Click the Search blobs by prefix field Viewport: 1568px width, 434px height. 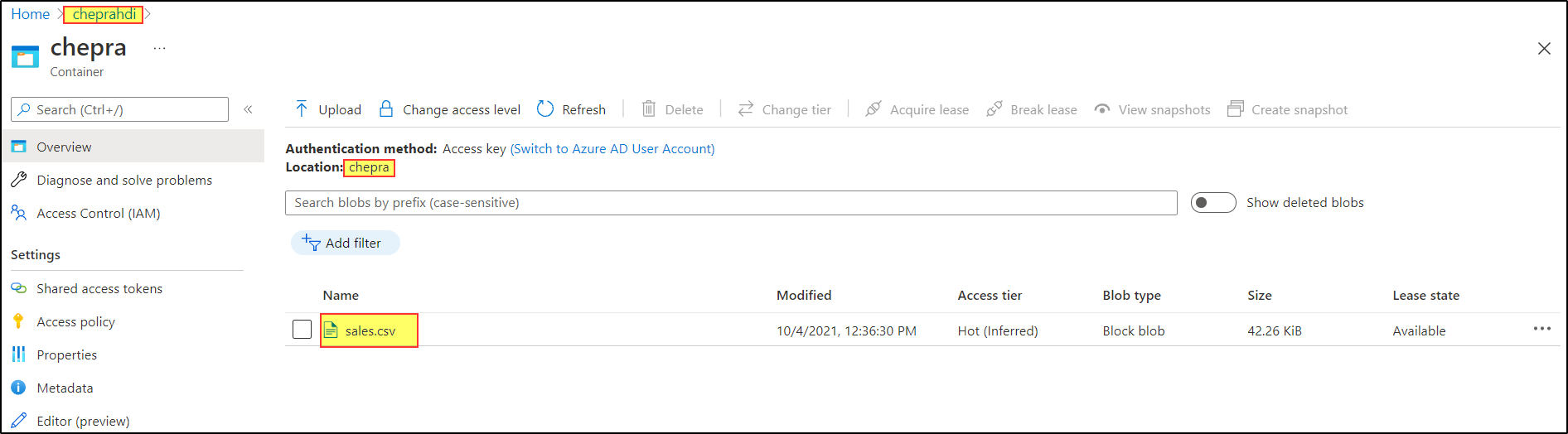click(730, 203)
